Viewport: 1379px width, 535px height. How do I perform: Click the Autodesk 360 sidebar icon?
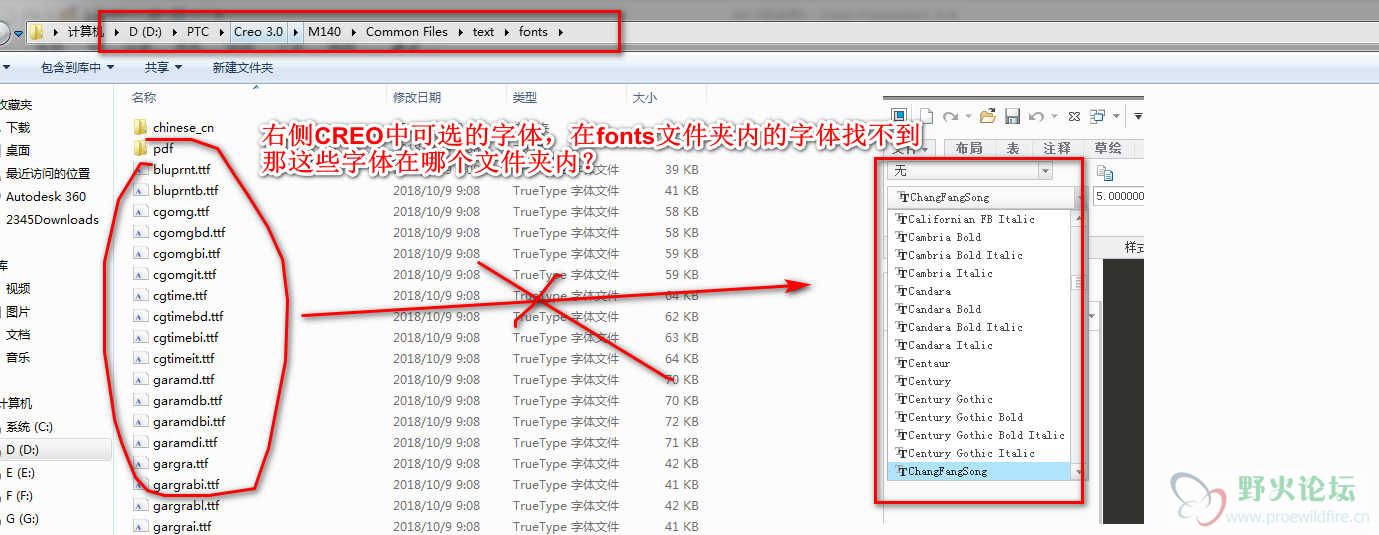(x=1, y=196)
